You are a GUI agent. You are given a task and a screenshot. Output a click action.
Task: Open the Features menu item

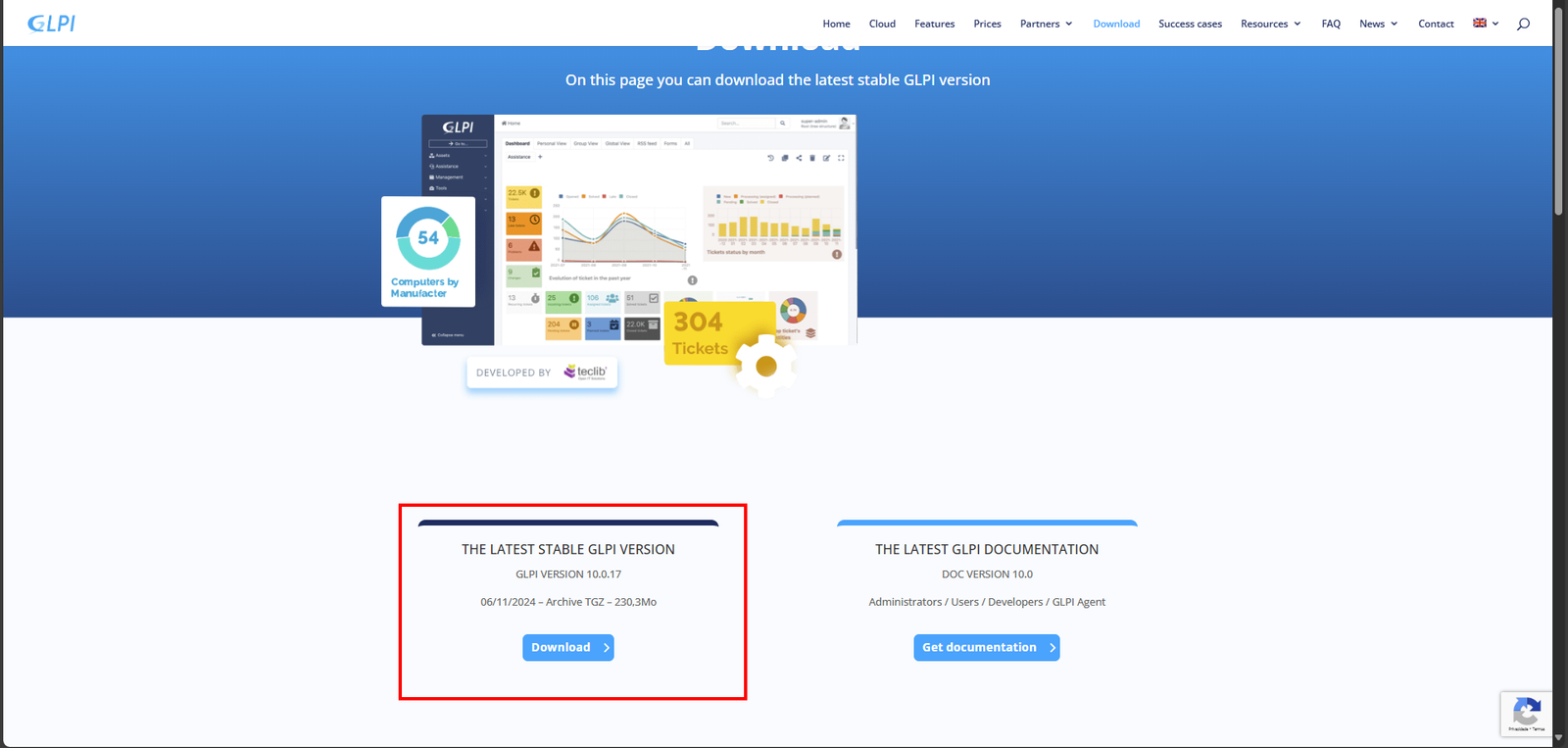pyautogui.click(x=934, y=24)
